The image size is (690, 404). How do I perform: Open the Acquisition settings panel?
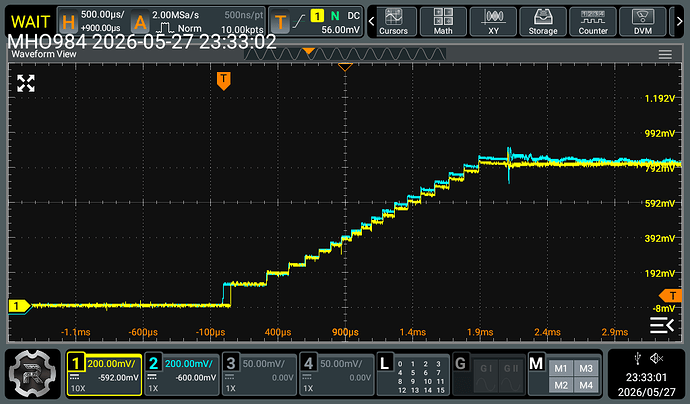(x=140, y=22)
